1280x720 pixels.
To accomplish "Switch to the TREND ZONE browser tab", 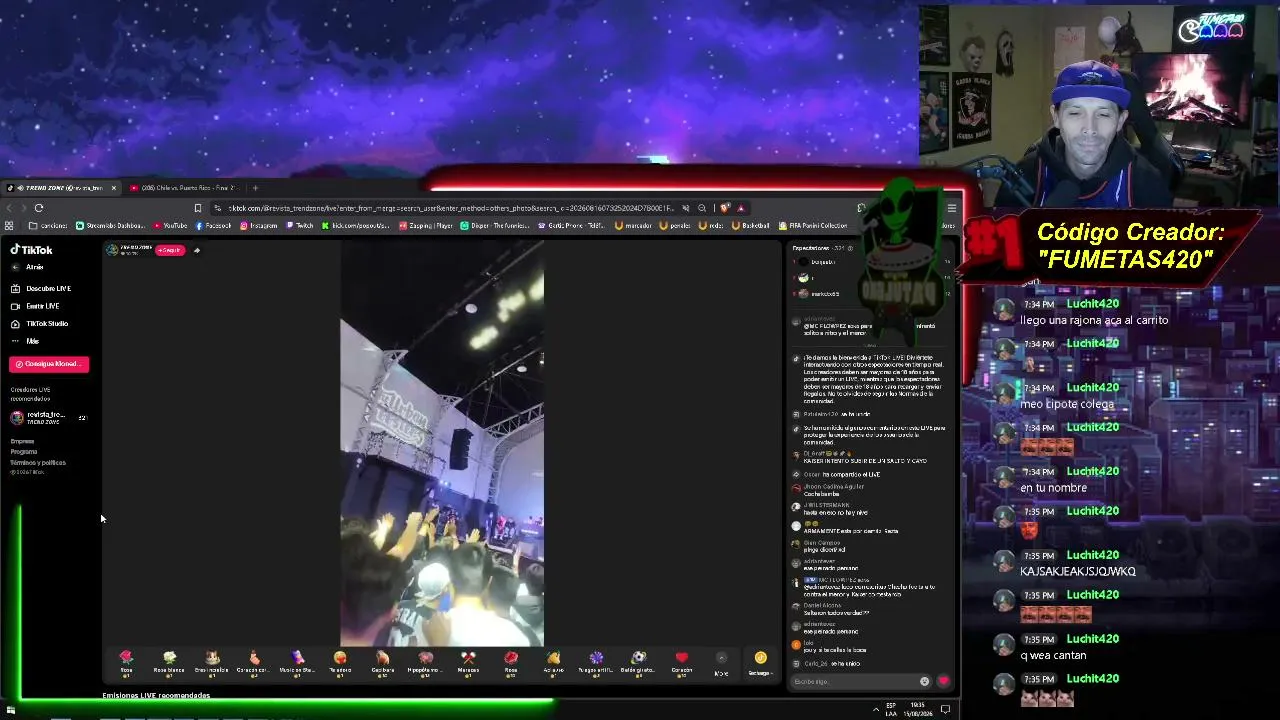I will click(62, 188).
